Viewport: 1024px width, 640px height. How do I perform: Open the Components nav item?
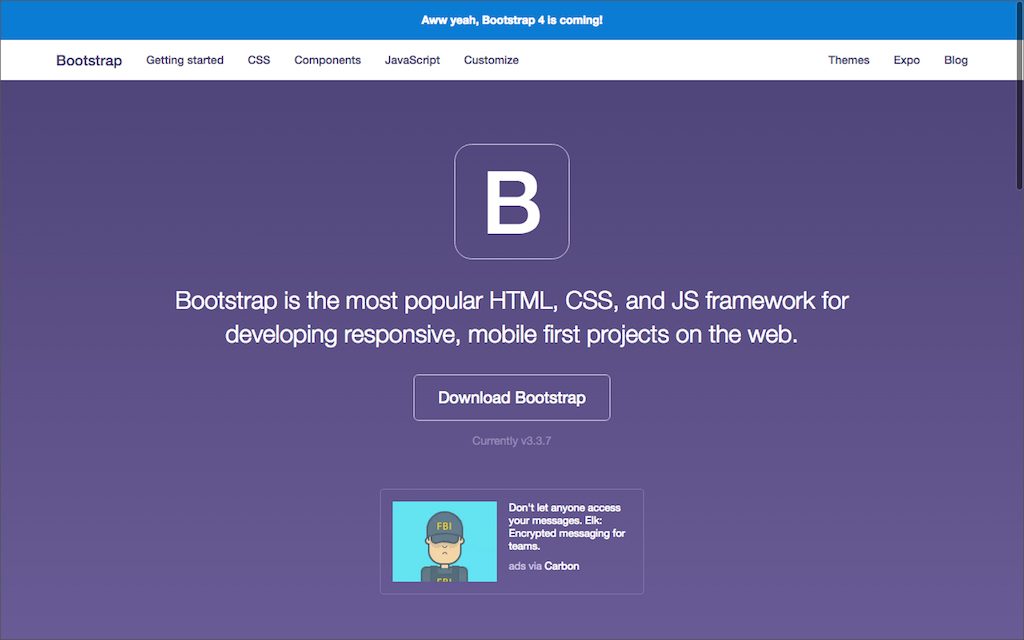327,60
